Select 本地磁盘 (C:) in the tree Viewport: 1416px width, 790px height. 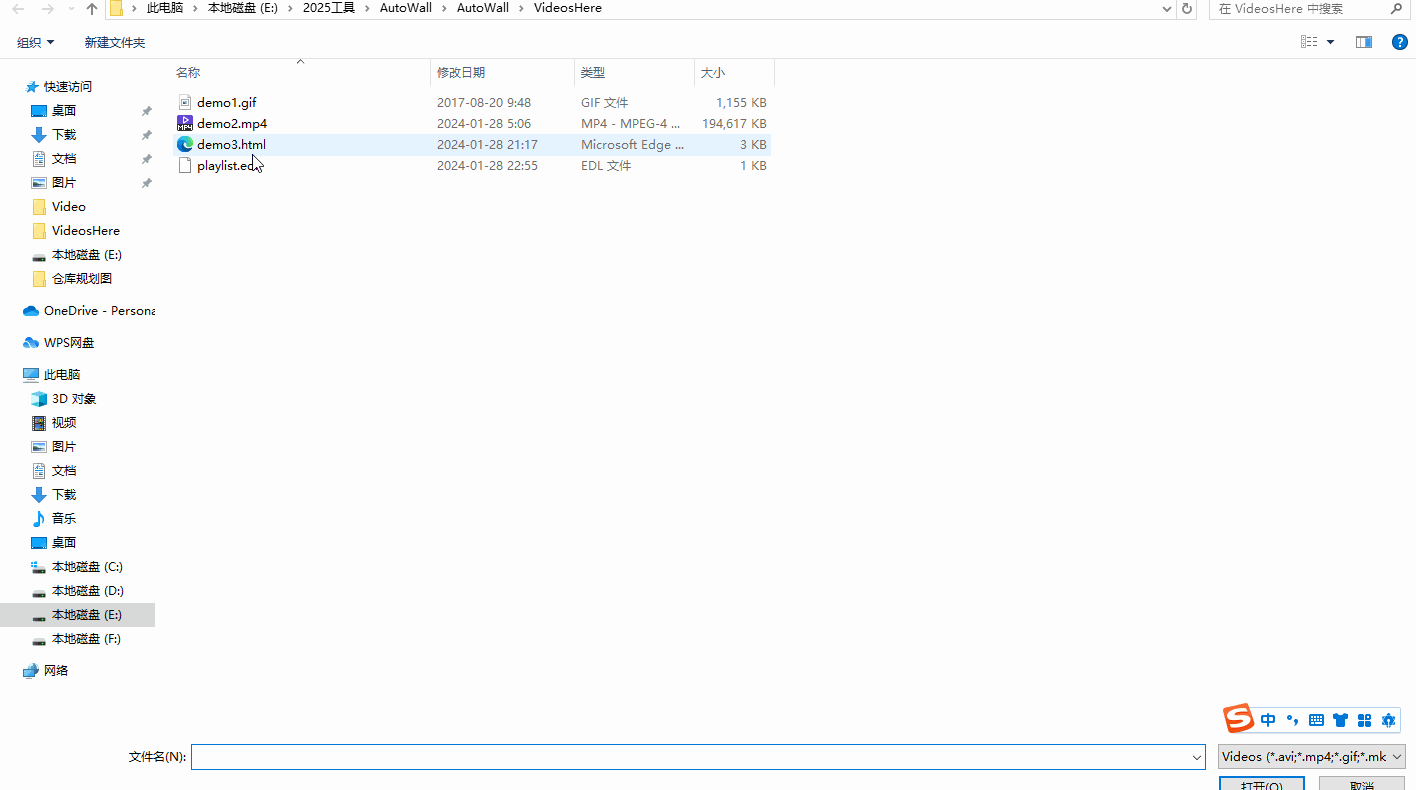pos(87,567)
